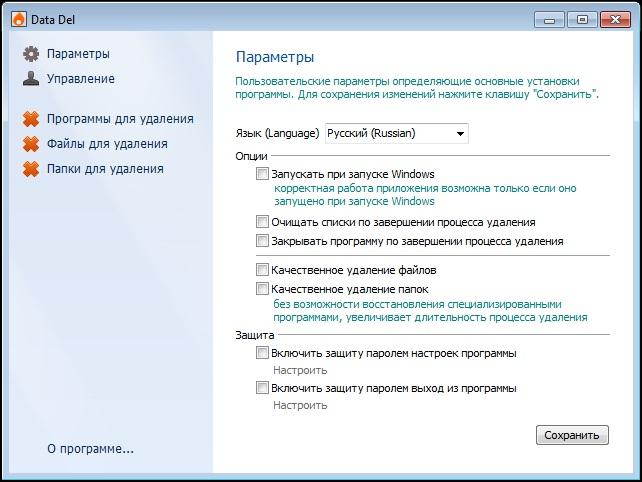
Task: Click the Data Del flame icon in title bar
Action: 19,19
